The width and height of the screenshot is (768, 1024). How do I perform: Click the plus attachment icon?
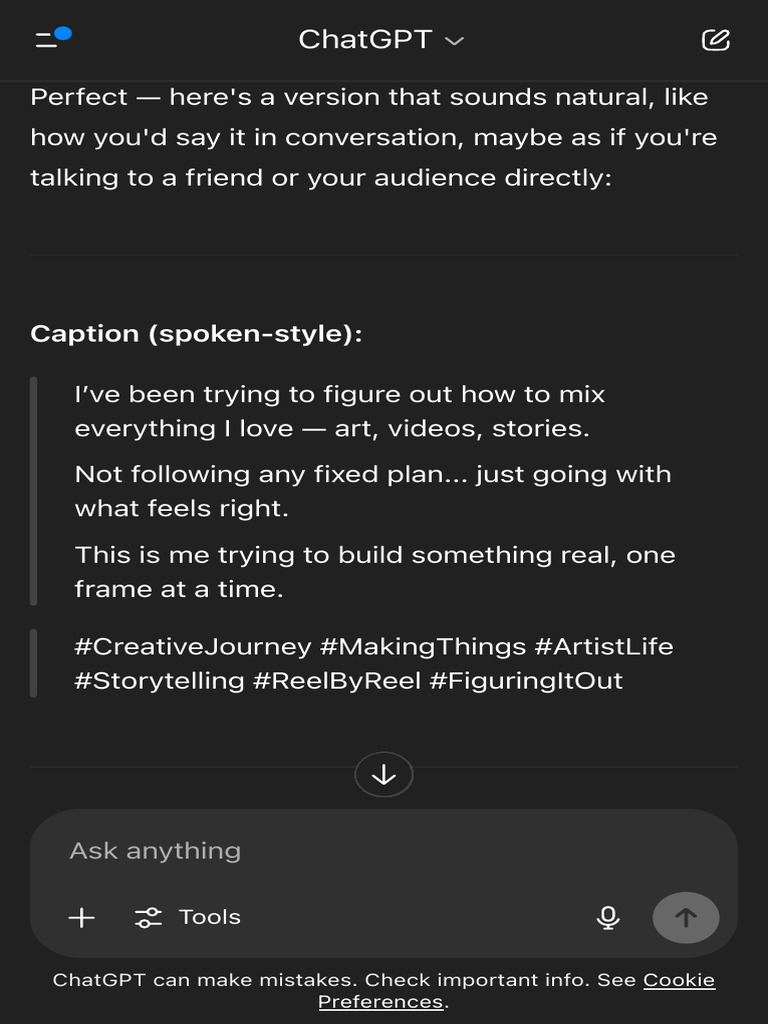81,917
